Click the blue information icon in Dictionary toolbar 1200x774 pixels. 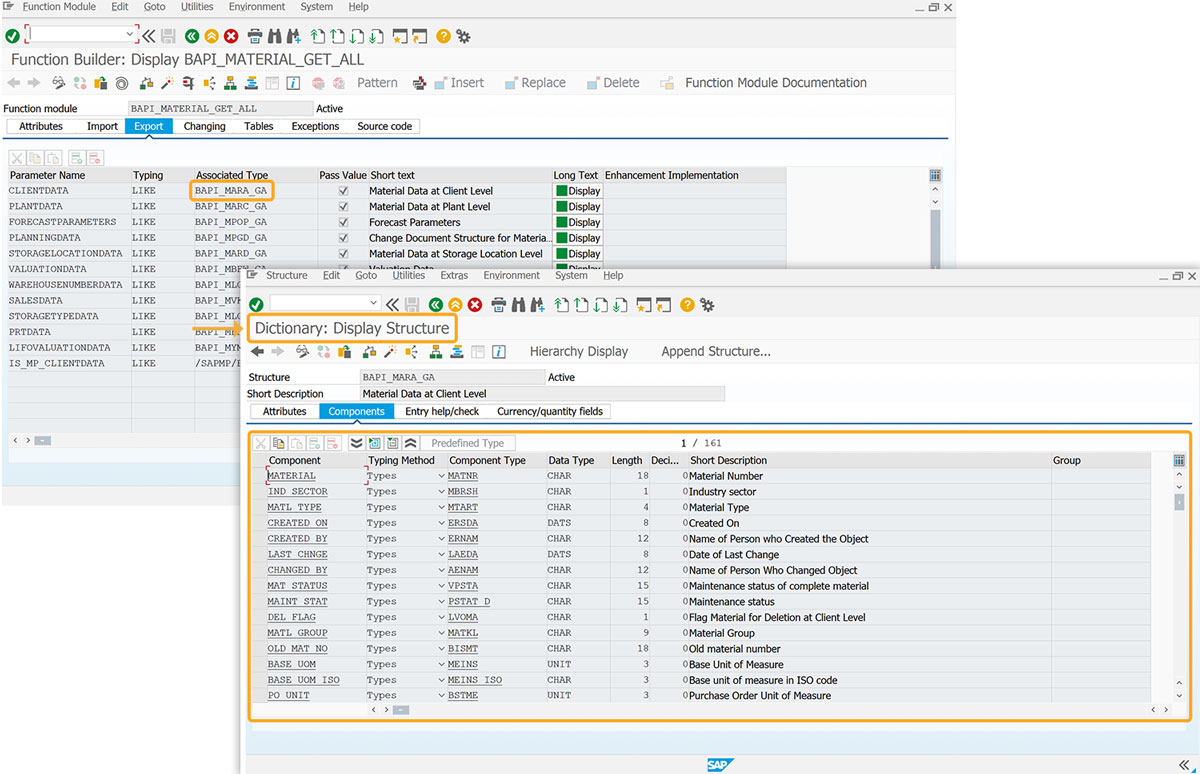[498, 351]
